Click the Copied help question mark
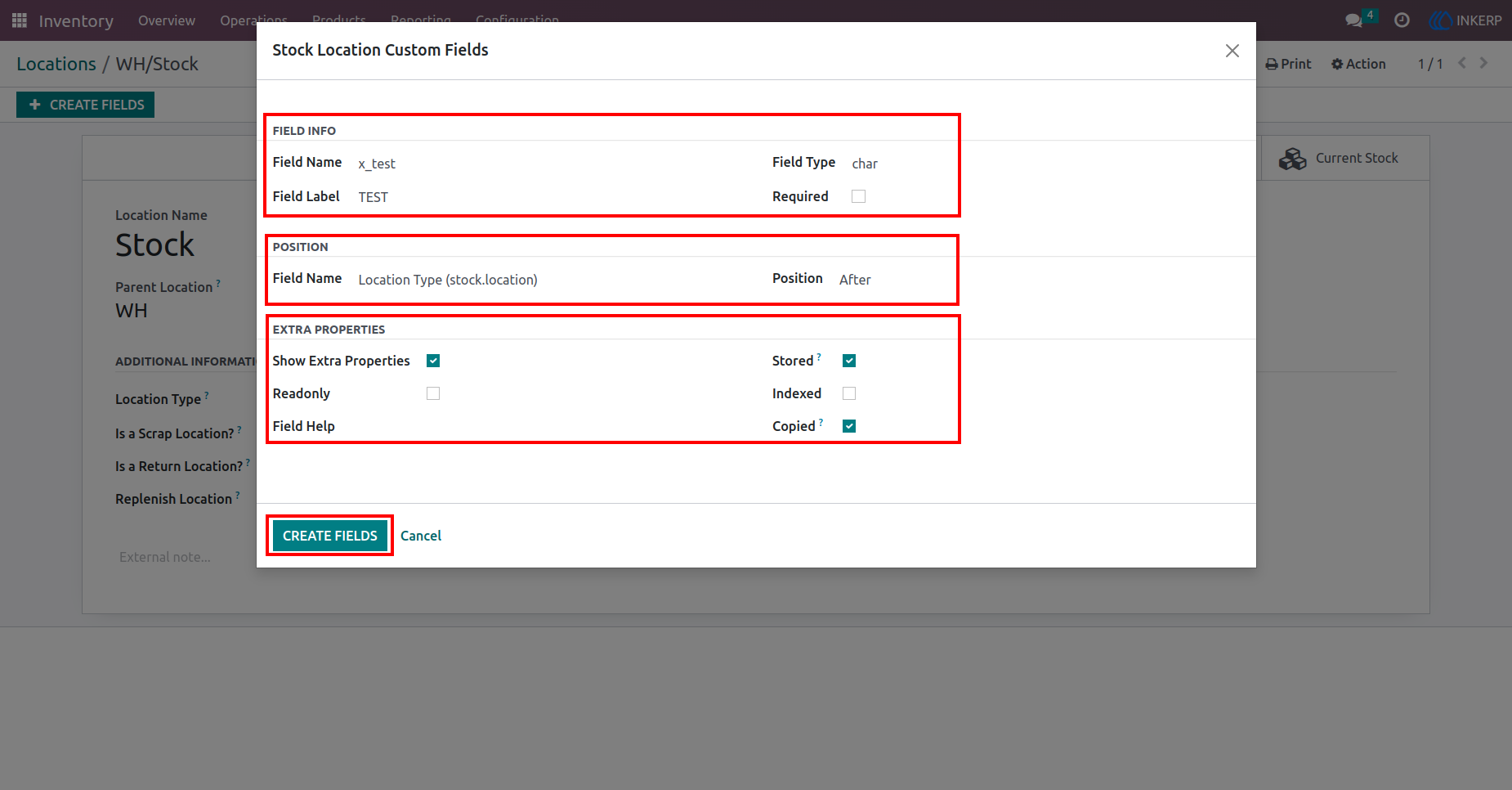The width and height of the screenshot is (1512, 790). [x=821, y=422]
